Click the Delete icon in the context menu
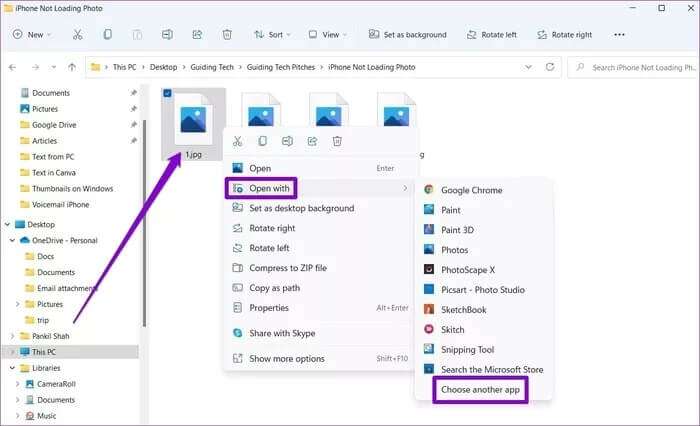The width and height of the screenshot is (700, 426). point(337,142)
